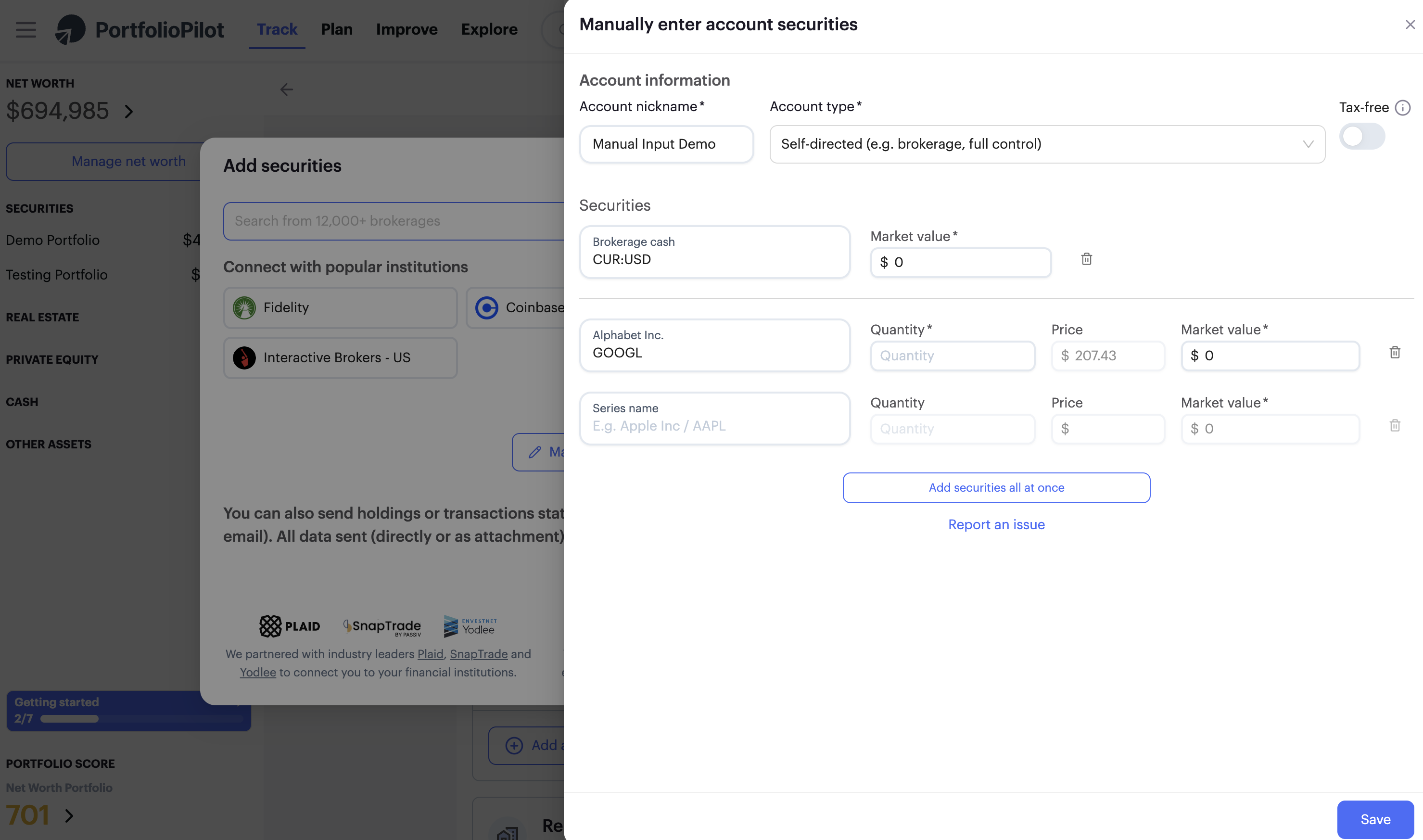
Task: Click the Net Worth Portfolio label
Action: [x=59, y=788]
